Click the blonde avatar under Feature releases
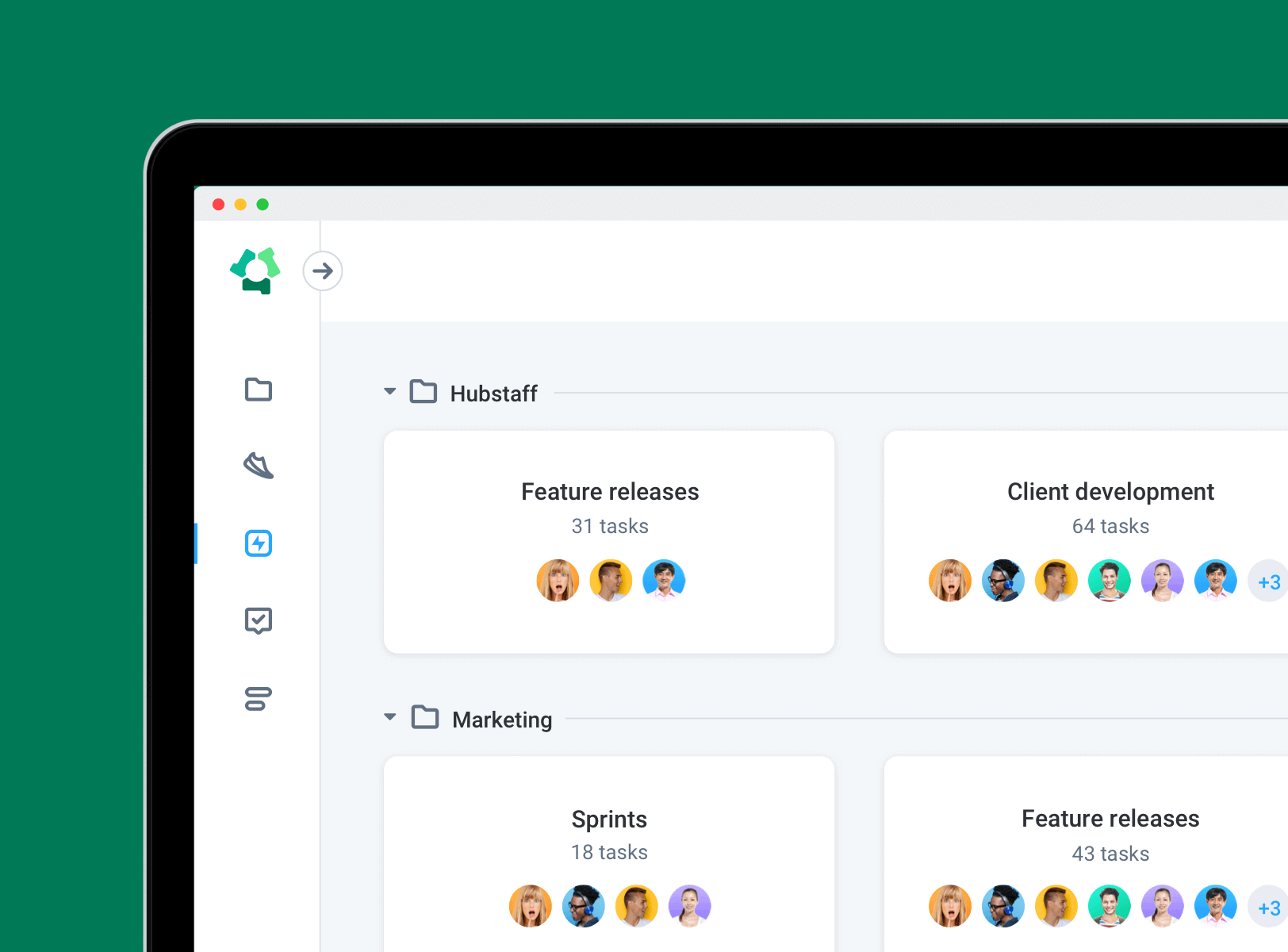The height and width of the screenshot is (952, 1288). (558, 581)
